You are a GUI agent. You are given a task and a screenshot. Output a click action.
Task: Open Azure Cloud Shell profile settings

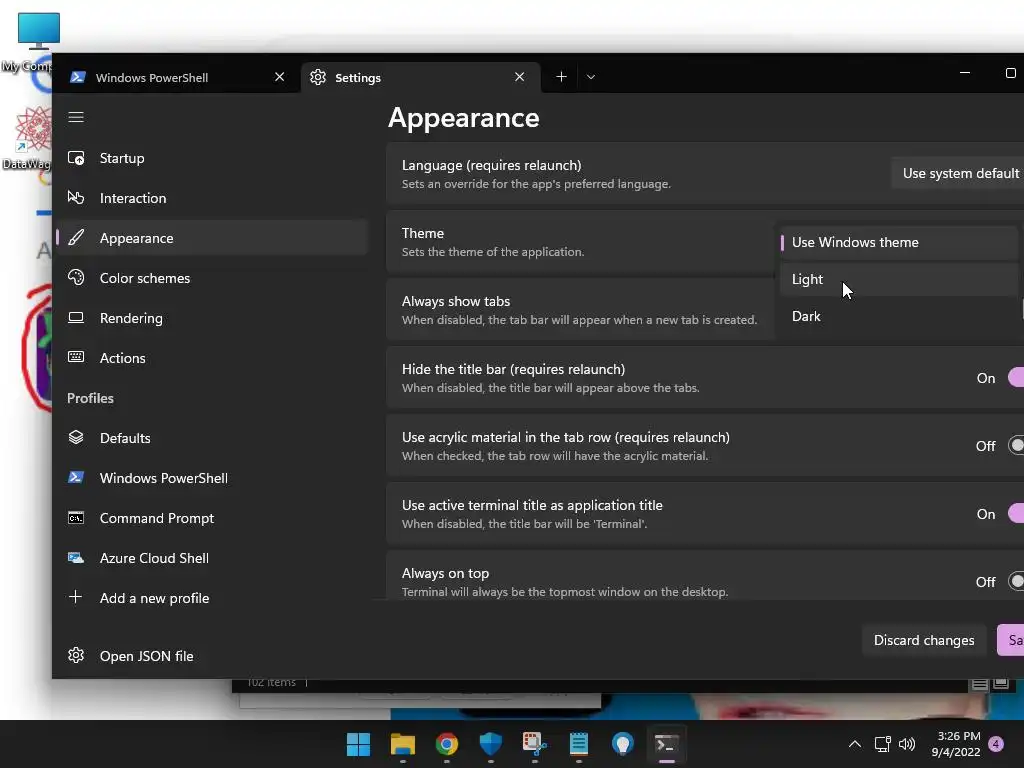(213, 558)
